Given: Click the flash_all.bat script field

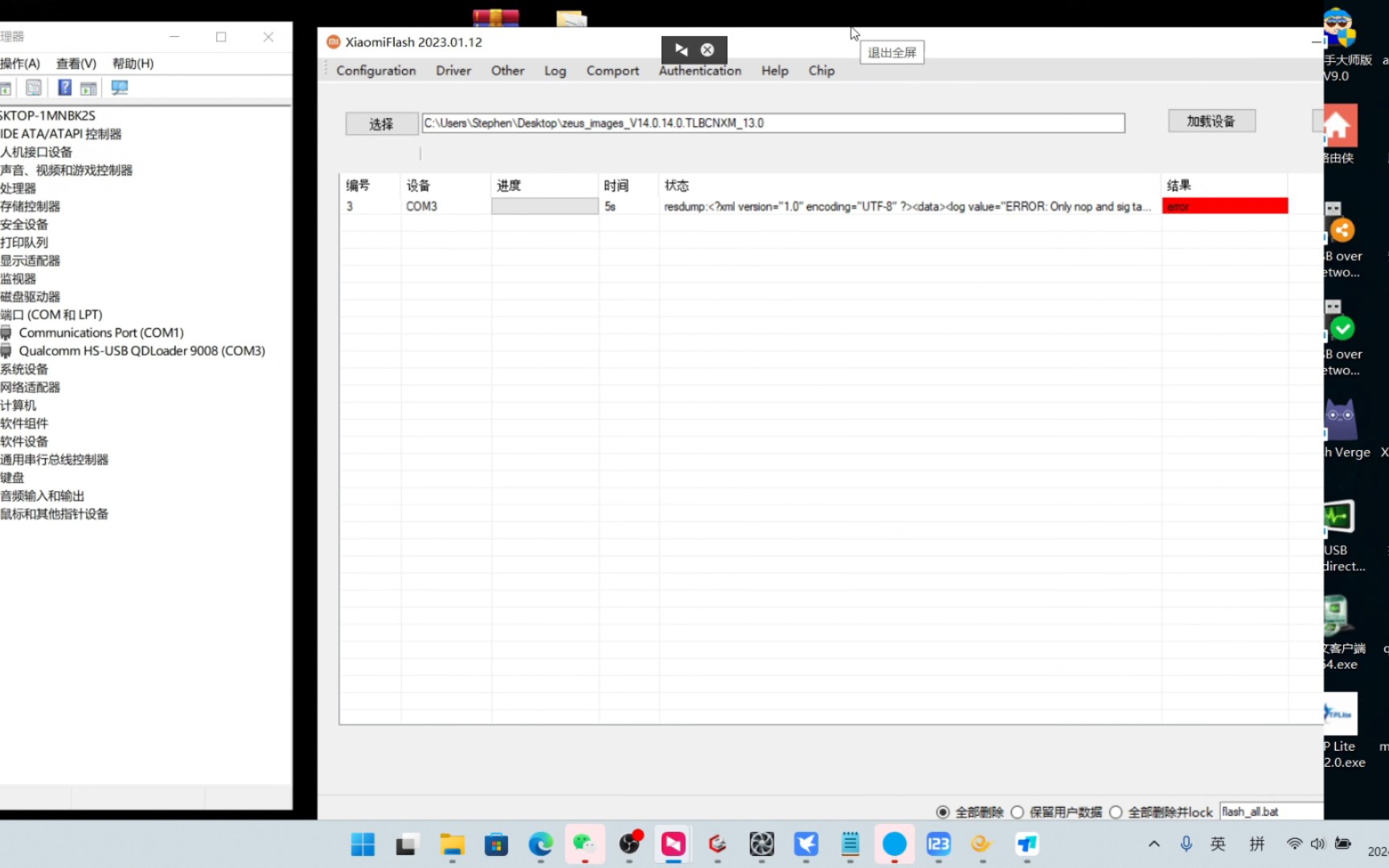Looking at the screenshot, I should coord(1271,812).
